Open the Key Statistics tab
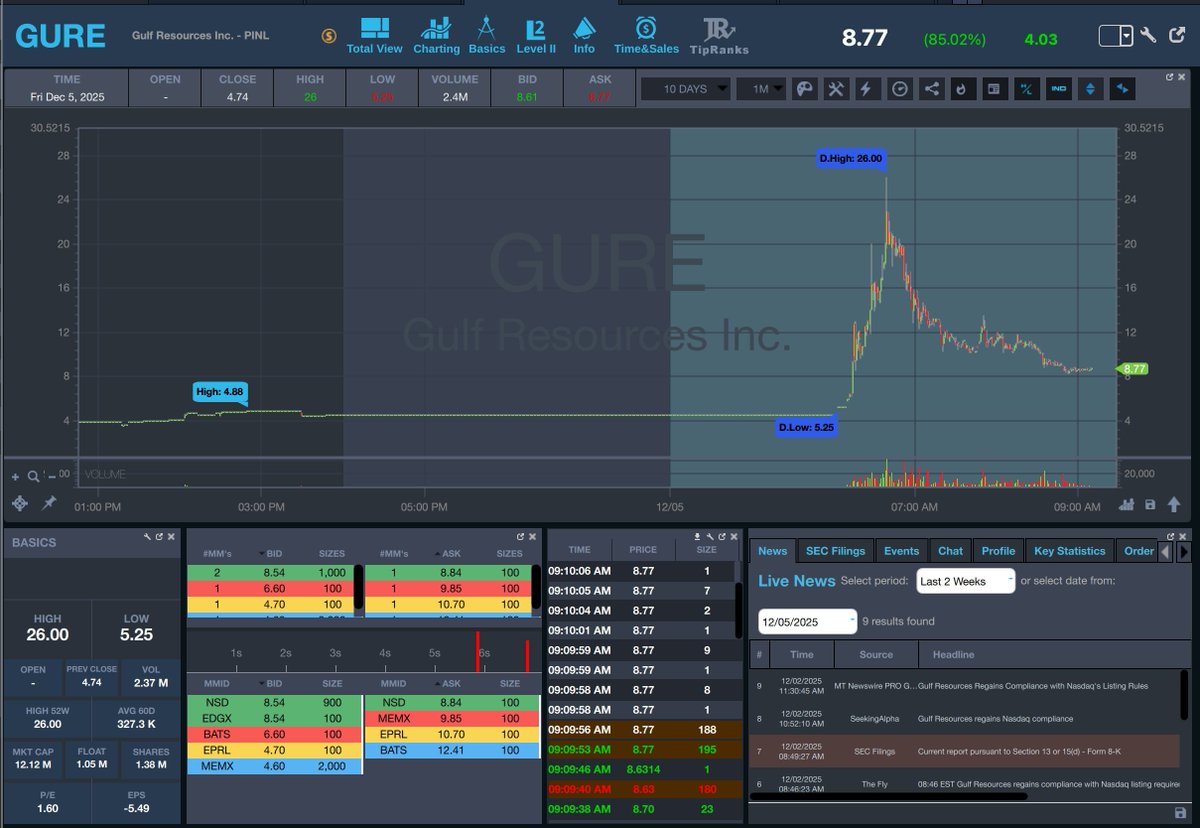Image resolution: width=1200 pixels, height=828 pixels. (1069, 550)
